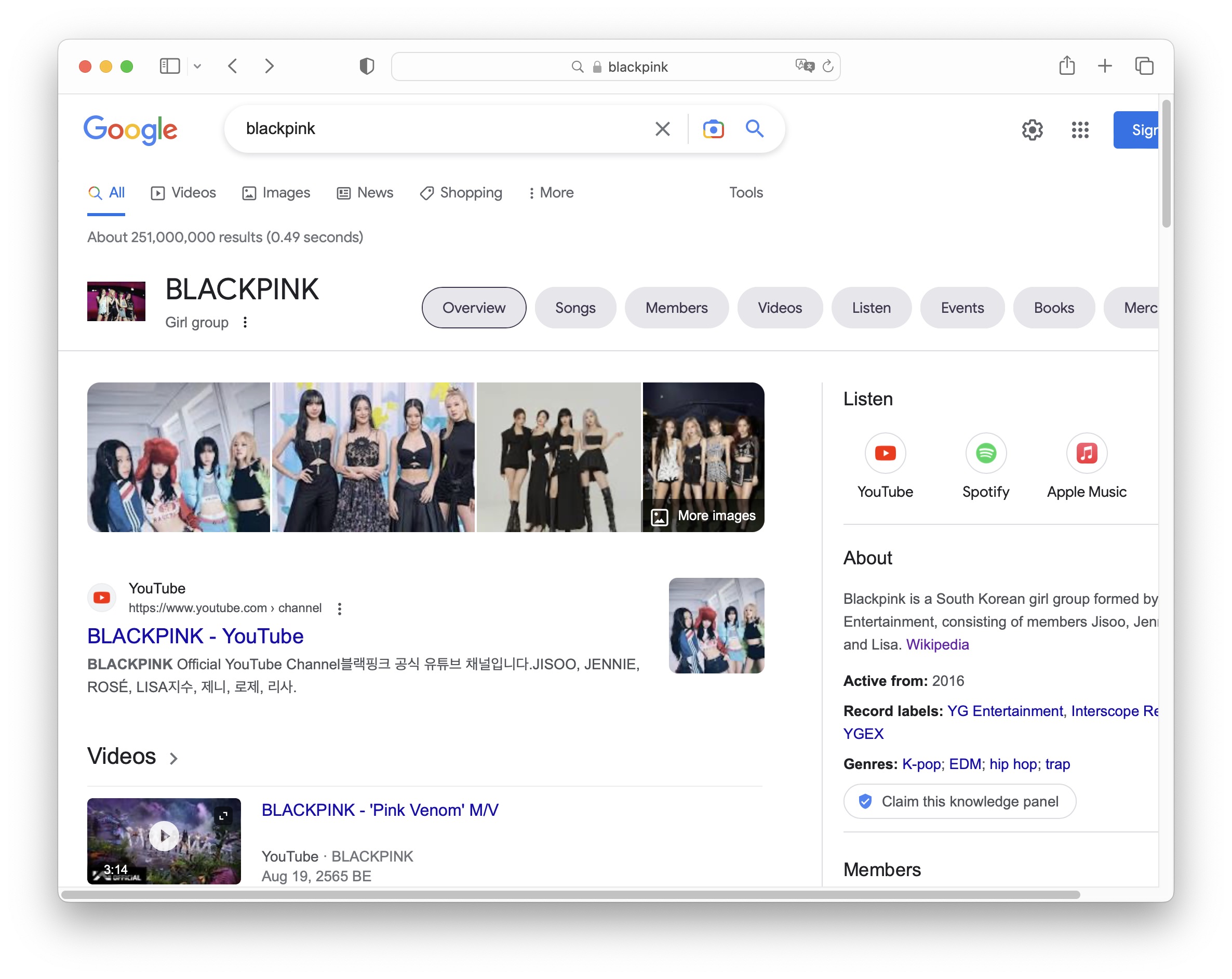Viewport: 1232px width, 979px height.
Task: Open the Google apps grid icon
Action: (1079, 130)
